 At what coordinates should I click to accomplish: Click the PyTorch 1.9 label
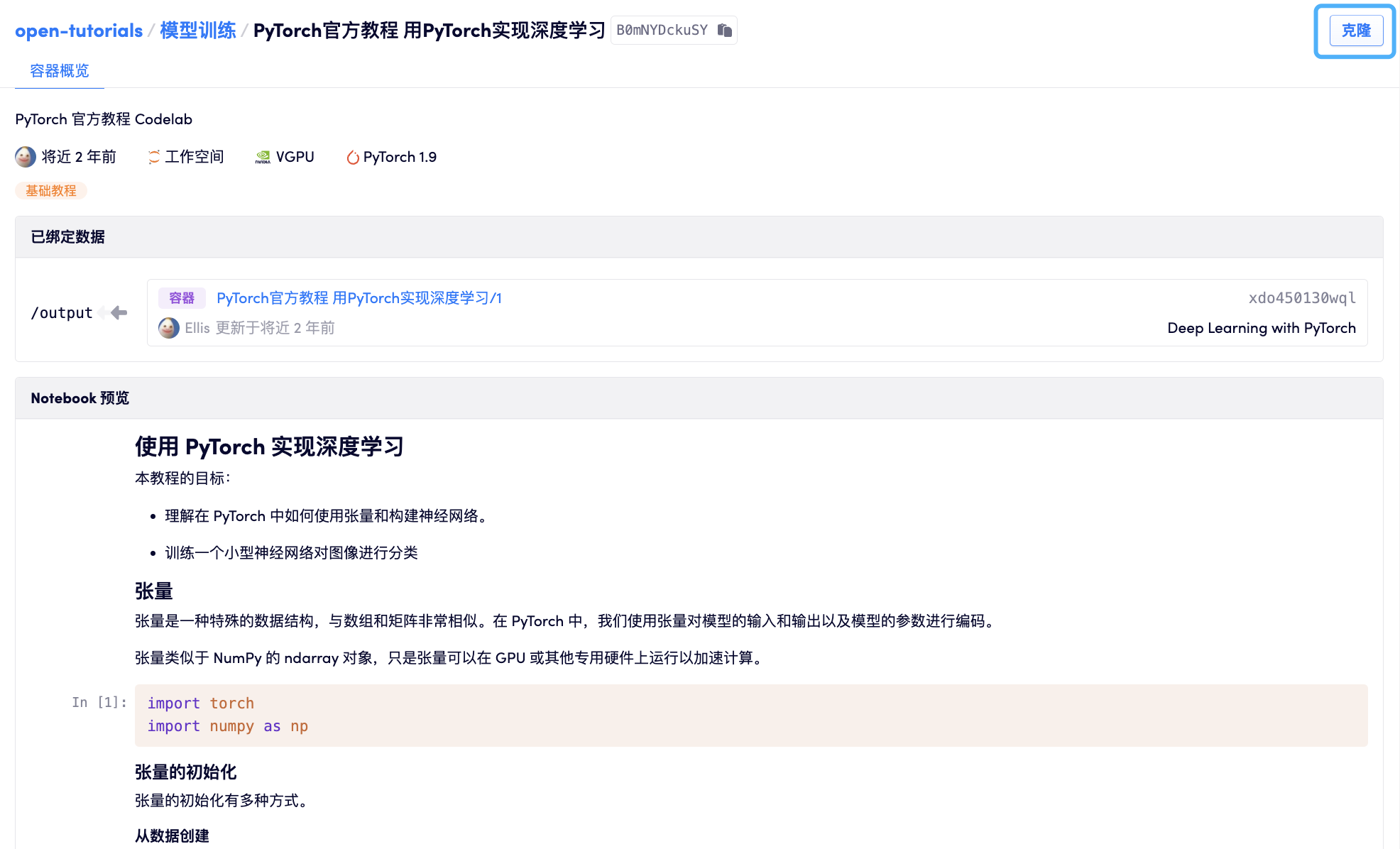400,157
